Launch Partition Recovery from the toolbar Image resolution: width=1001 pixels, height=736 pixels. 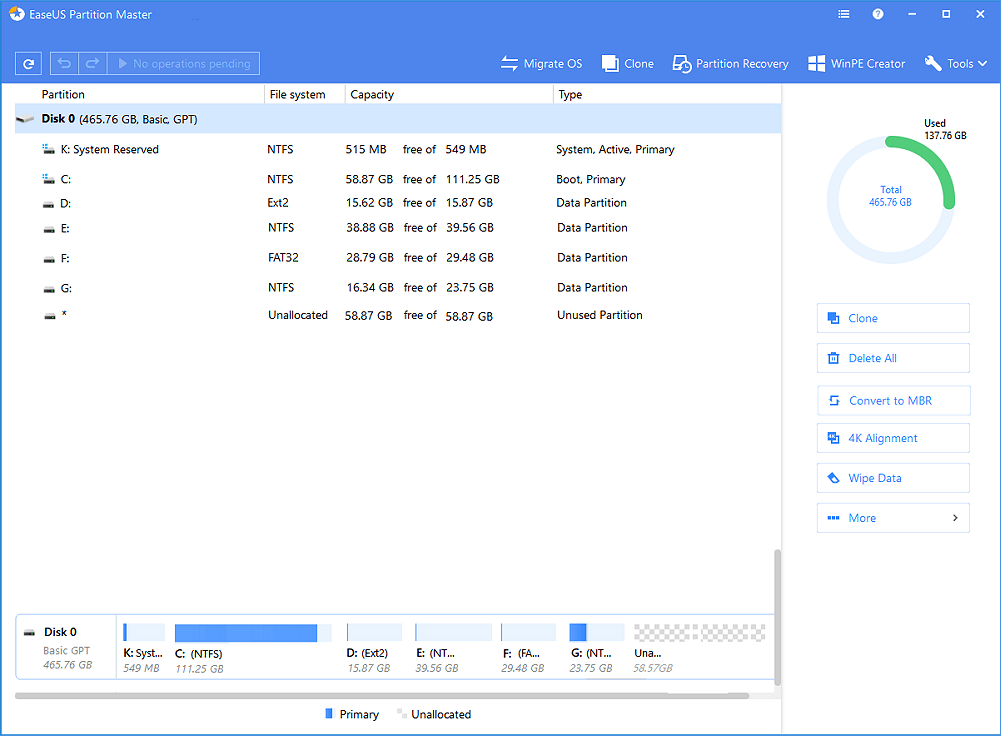click(x=730, y=63)
